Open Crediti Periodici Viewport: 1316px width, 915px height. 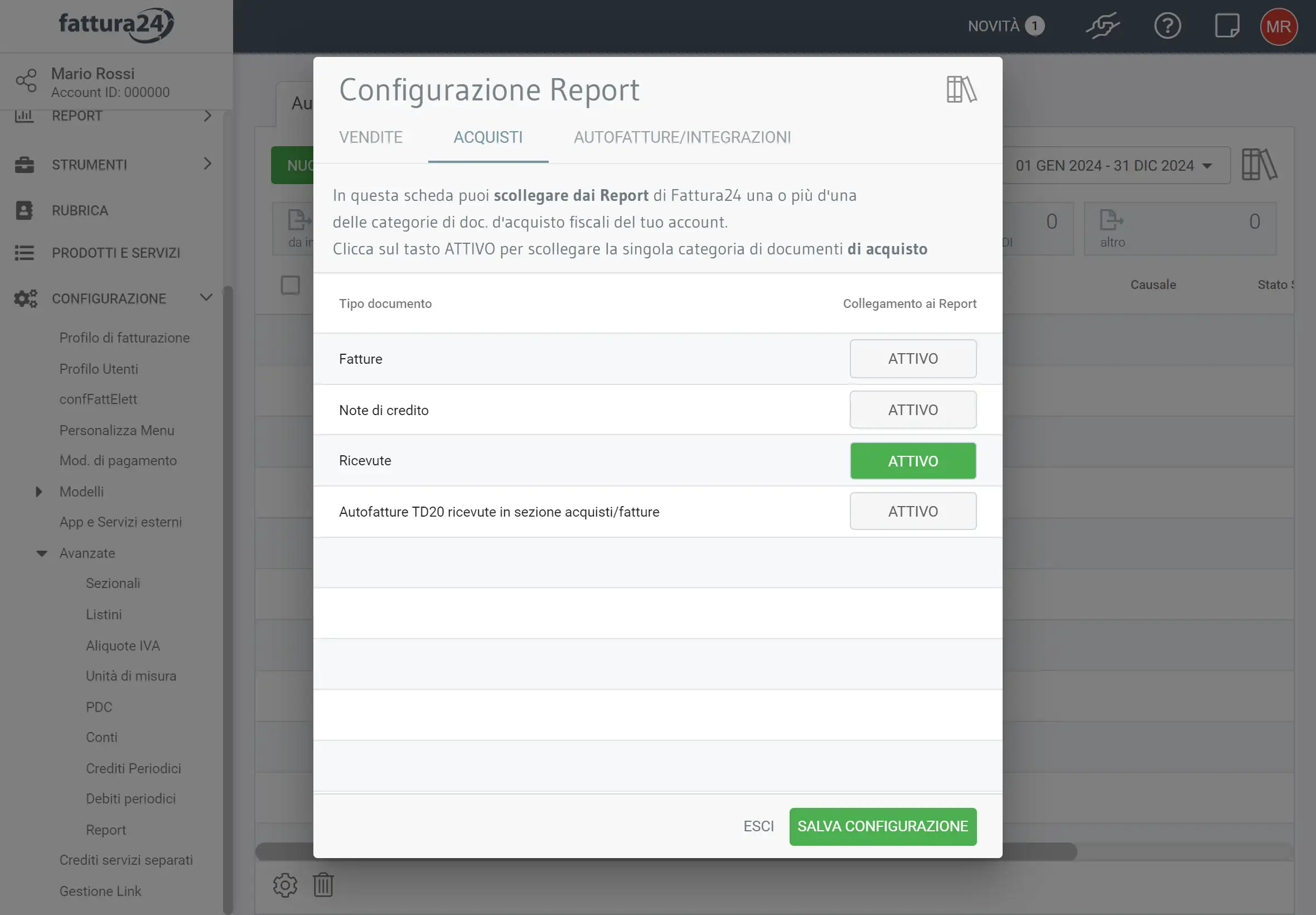pyautogui.click(x=133, y=769)
